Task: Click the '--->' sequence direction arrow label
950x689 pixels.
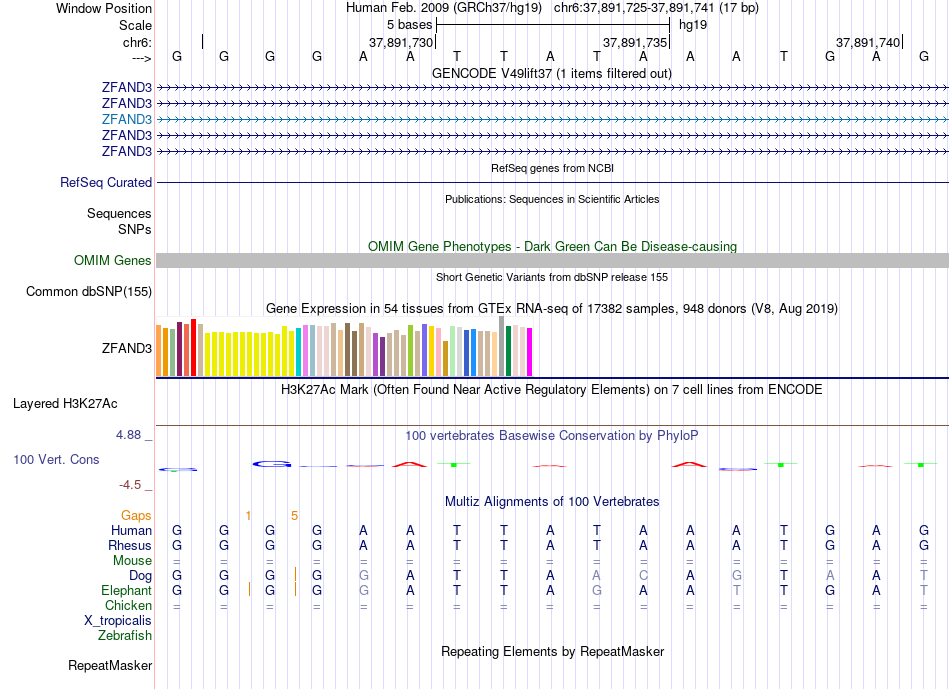Action: click(142, 58)
